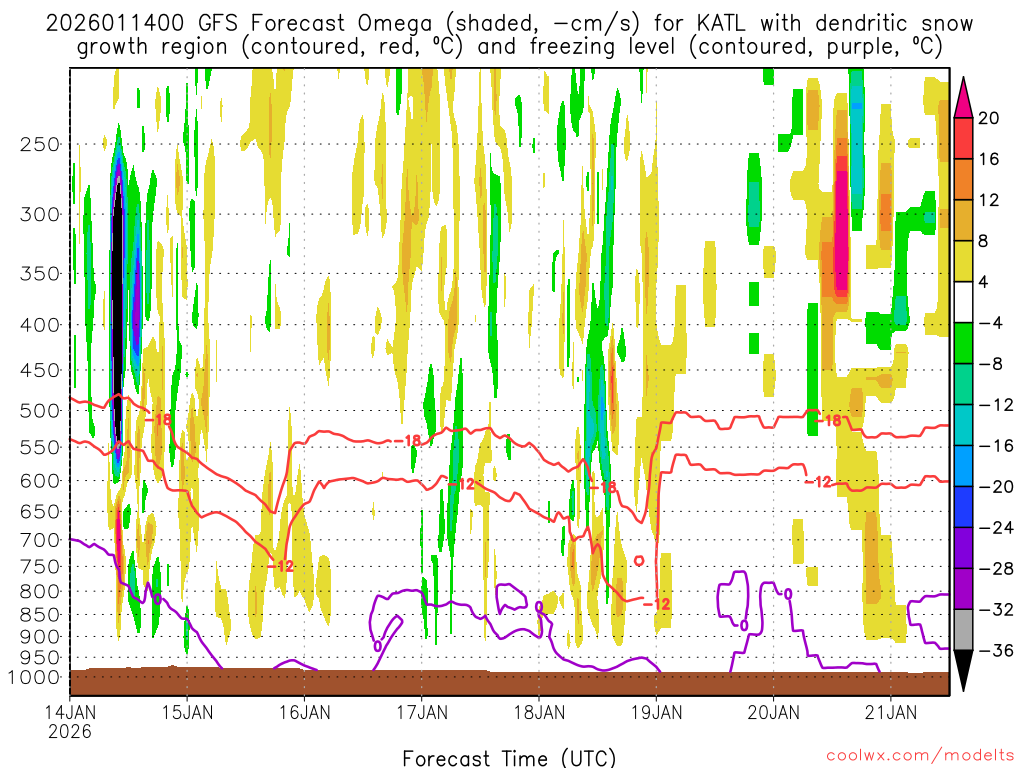Click the 2026 year label under 14JAN
The height and width of the screenshot is (768, 1024).
tap(70, 731)
